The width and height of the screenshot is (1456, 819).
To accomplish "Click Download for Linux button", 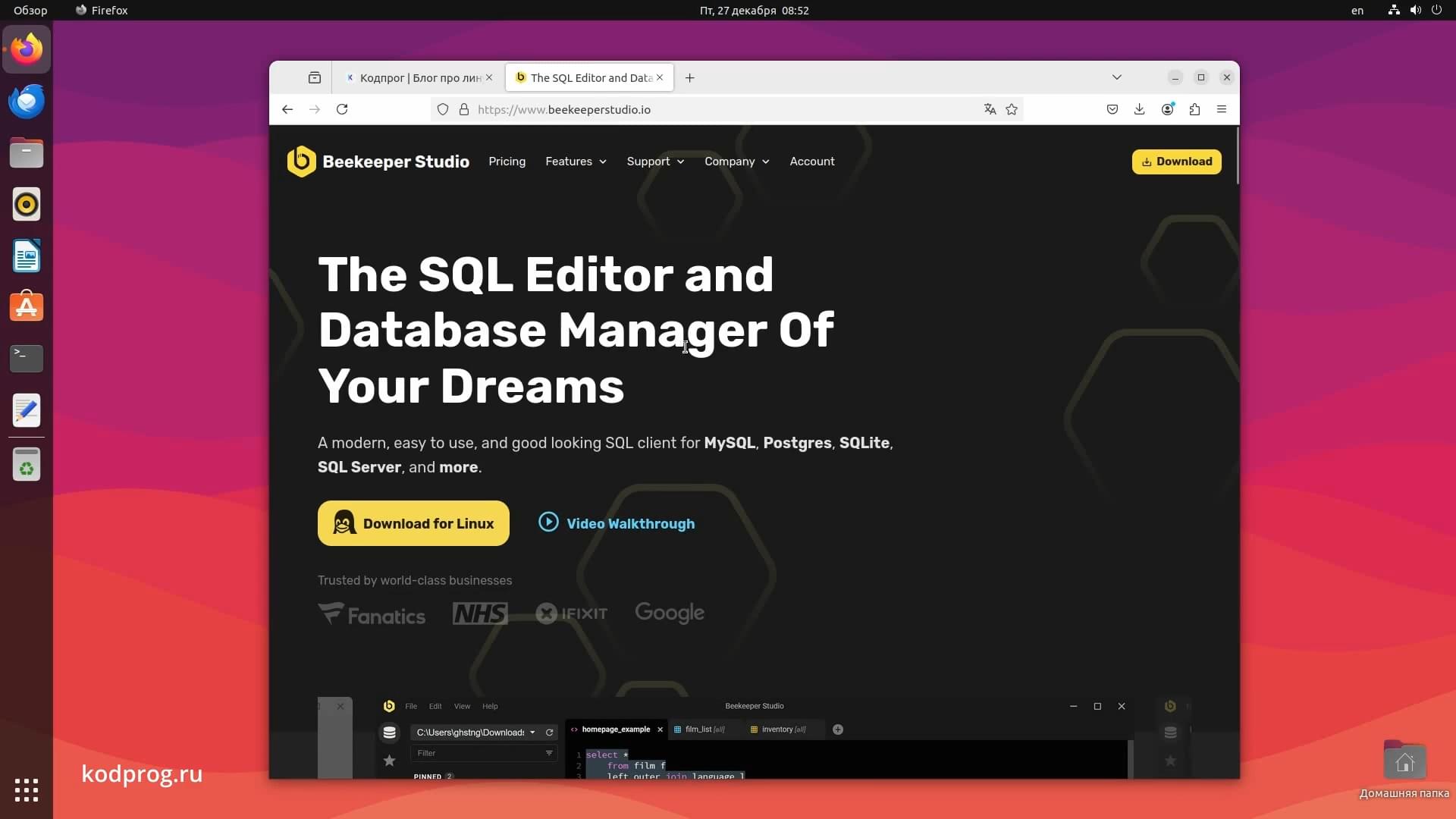I will 413,523.
